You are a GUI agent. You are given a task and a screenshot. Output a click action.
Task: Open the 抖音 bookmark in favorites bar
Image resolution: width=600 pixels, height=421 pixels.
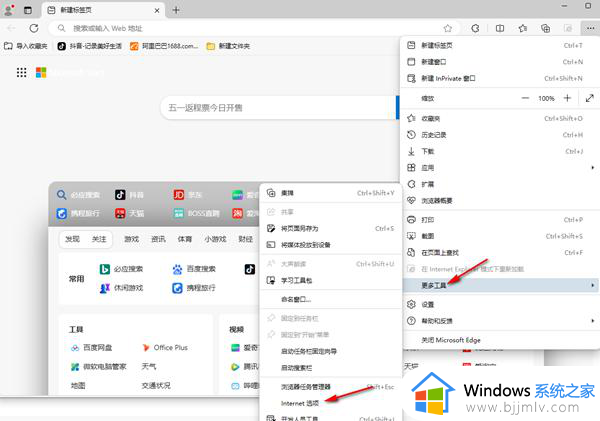90,46
